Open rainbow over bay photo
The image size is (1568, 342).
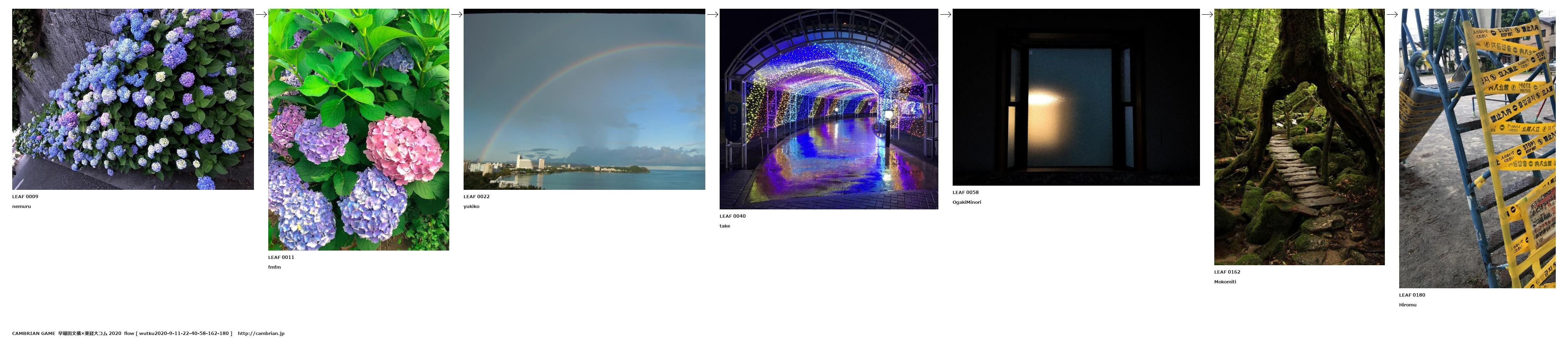click(584, 99)
